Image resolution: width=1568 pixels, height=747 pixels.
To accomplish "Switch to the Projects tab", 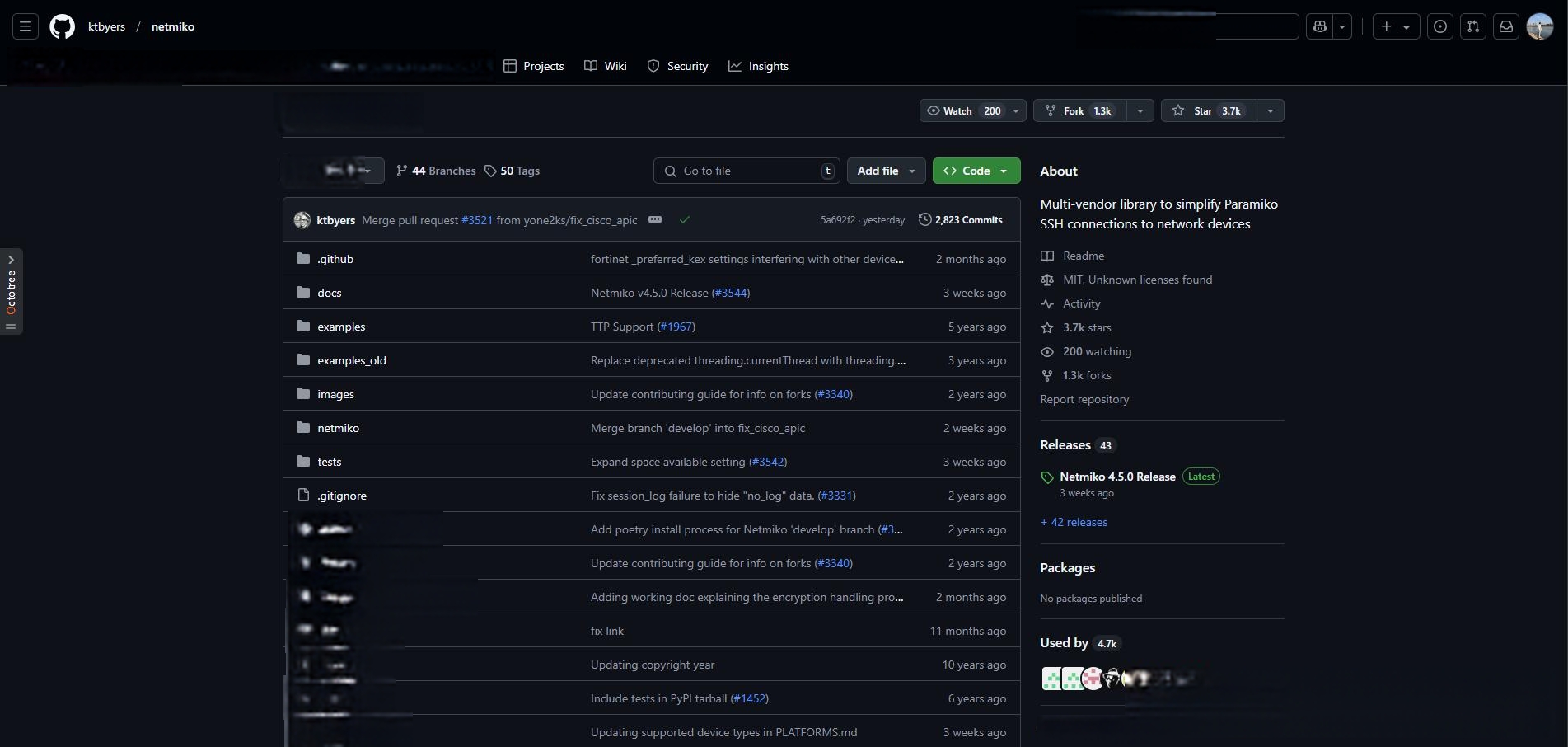I will (534, 66).
